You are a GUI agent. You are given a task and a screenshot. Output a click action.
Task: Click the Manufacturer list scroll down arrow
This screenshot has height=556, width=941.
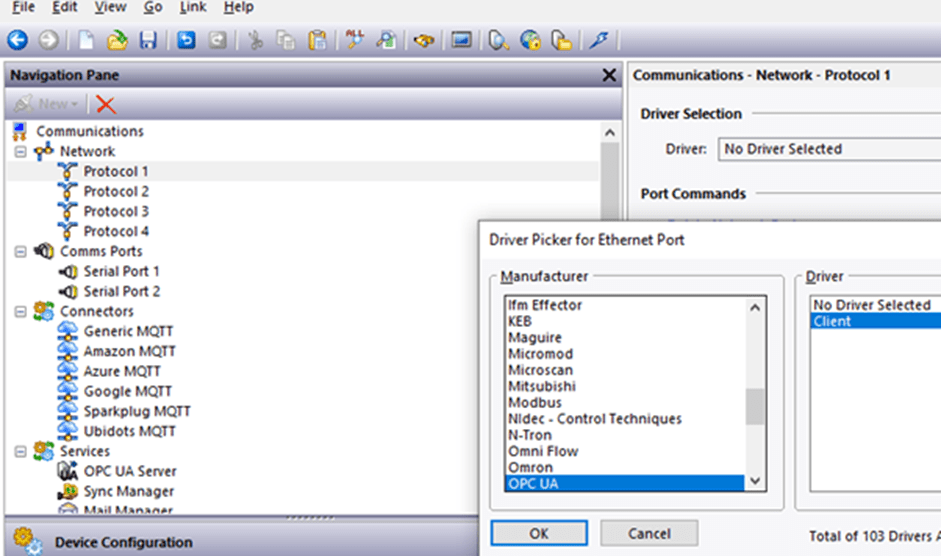coord(755,481)
